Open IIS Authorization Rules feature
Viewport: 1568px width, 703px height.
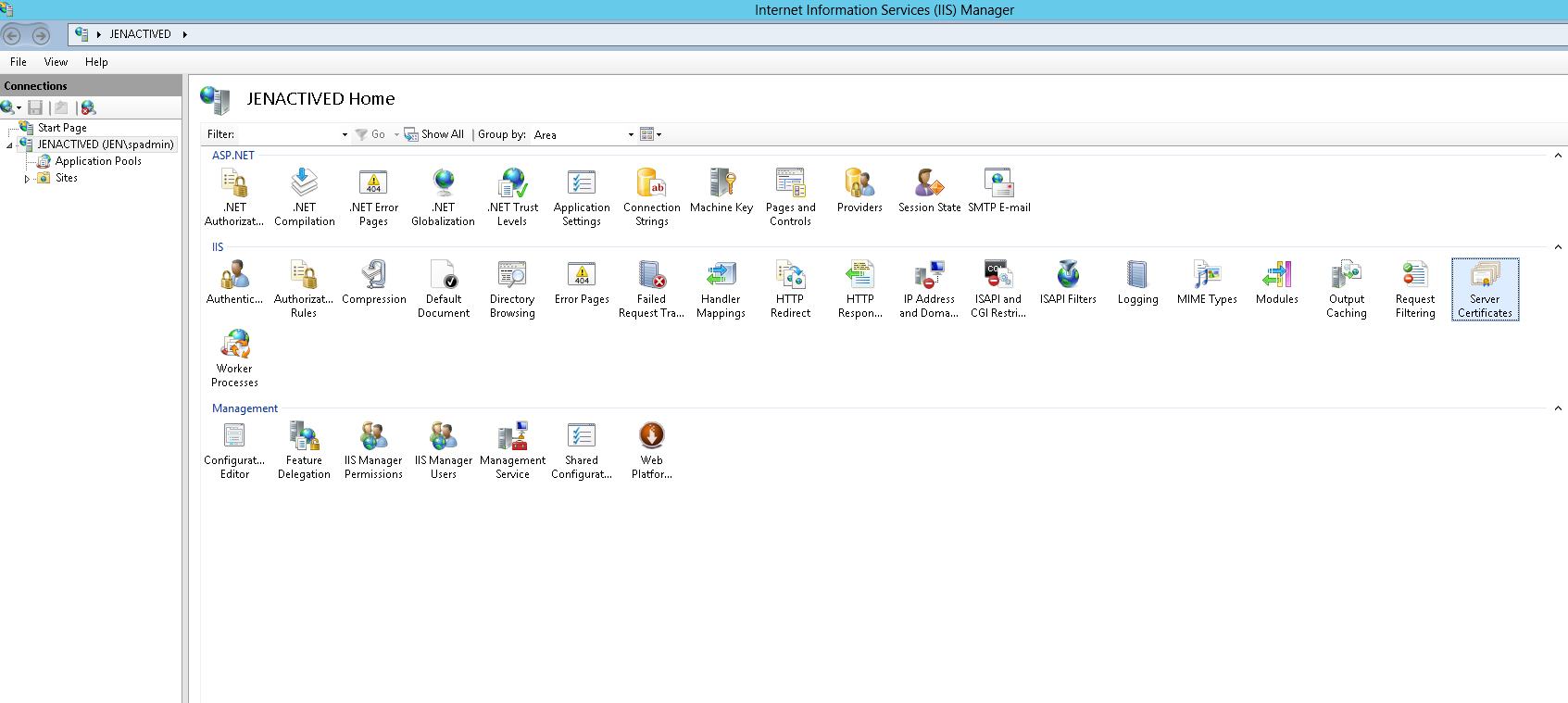304,288
